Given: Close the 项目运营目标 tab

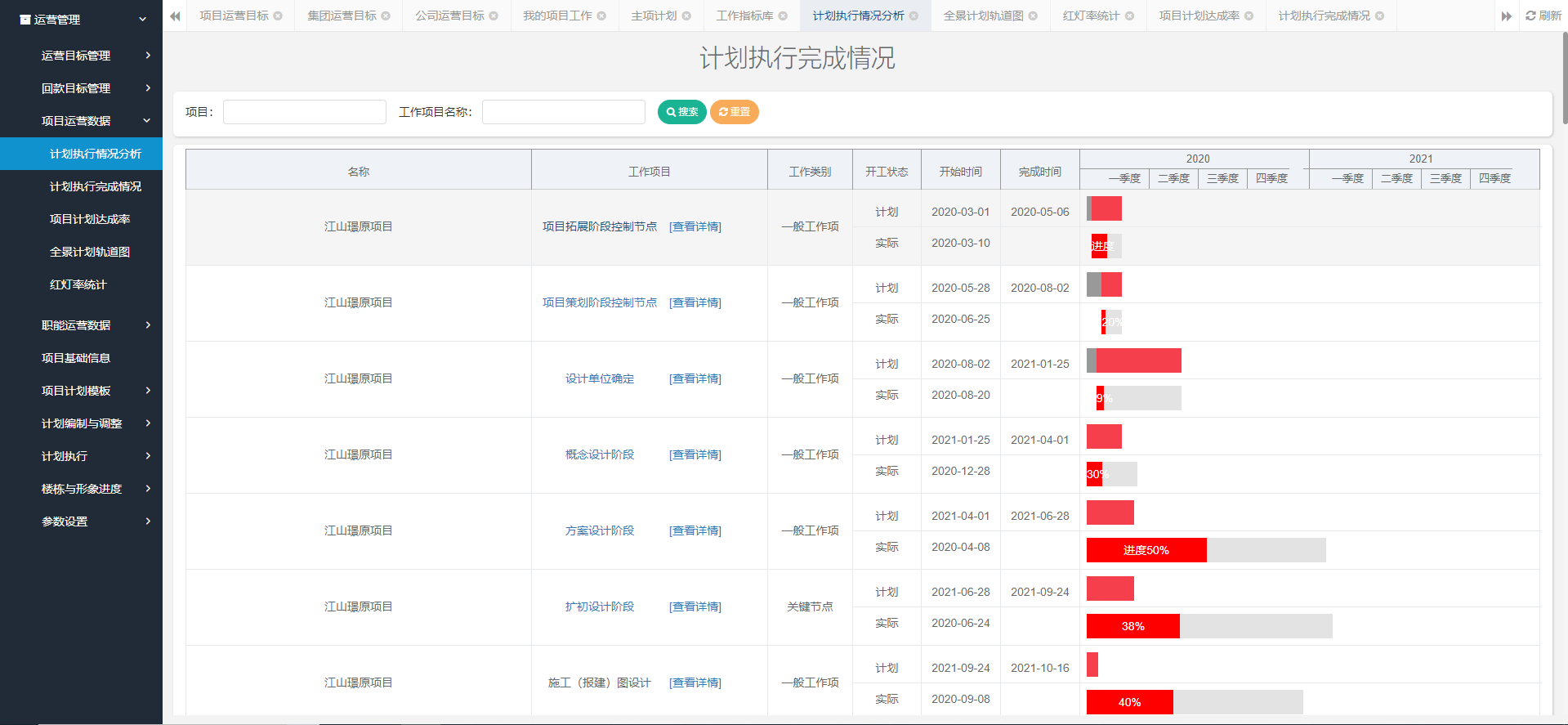Looking at the screenshot, I should click(278, 16).
